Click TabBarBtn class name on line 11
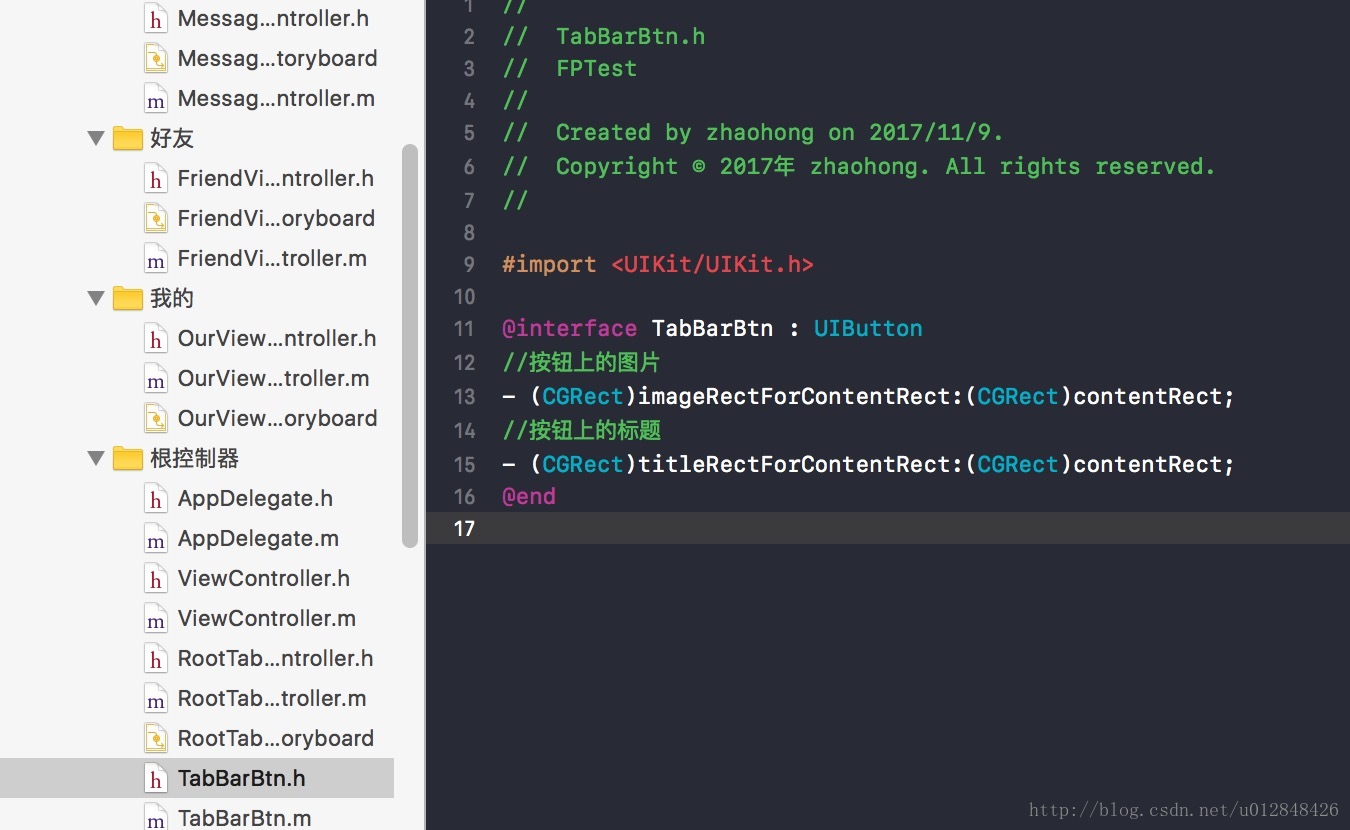This screenshot has height=830, width=1350. [712, 328]
